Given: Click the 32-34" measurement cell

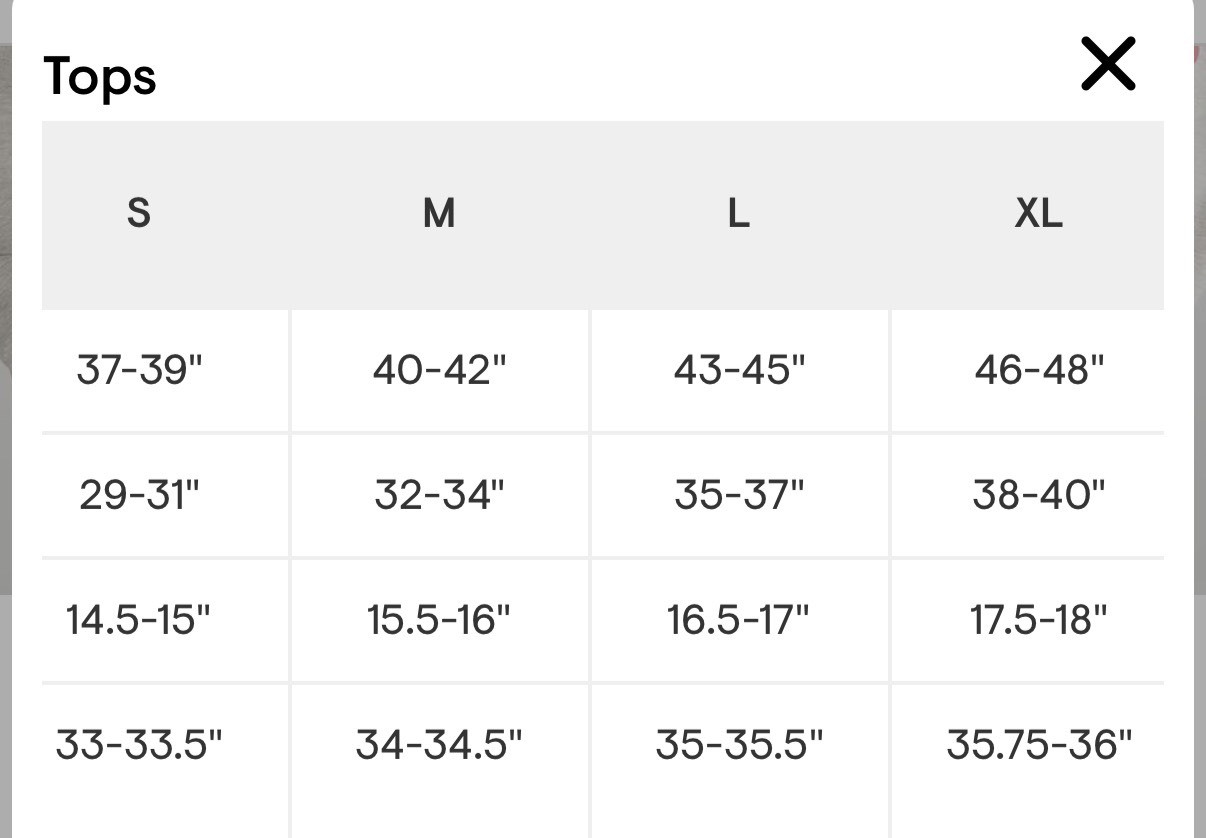Looking at the screenshot, I should click(x=440, y=495).
